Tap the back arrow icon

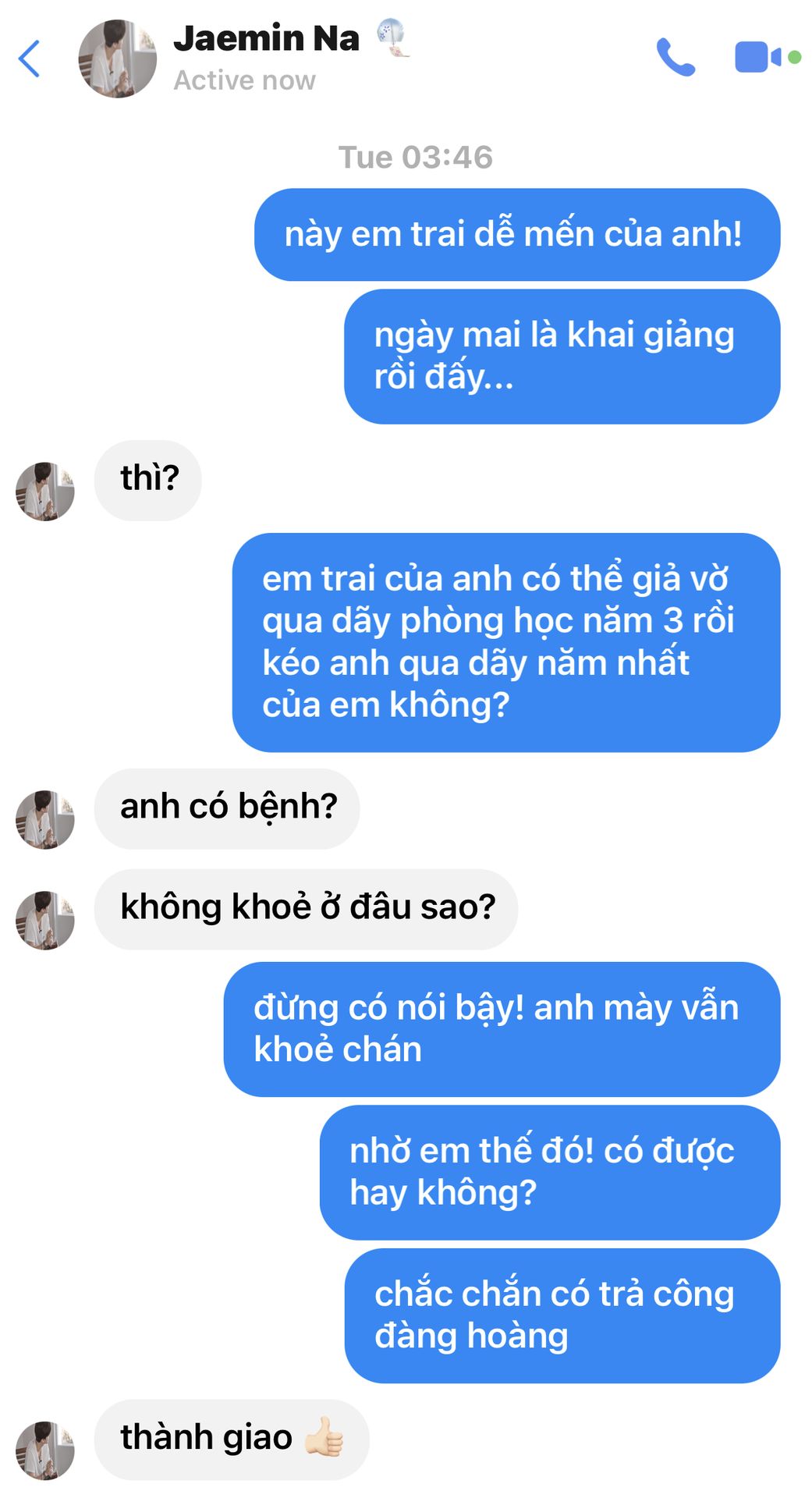(x=29, y=59)
